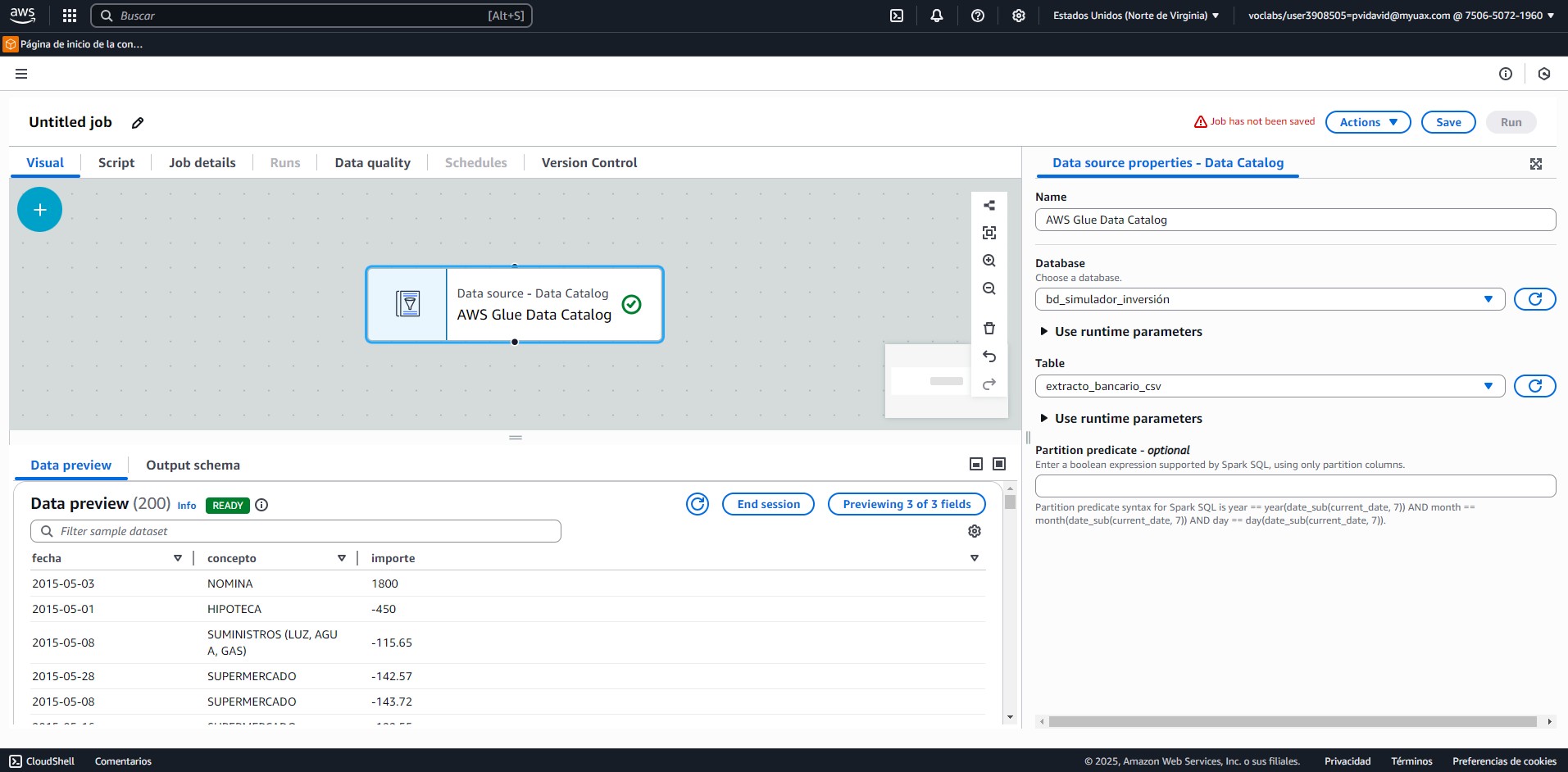Add a node with the plus button
Viewport: 1568px width, 772px height.
[39, 210]
